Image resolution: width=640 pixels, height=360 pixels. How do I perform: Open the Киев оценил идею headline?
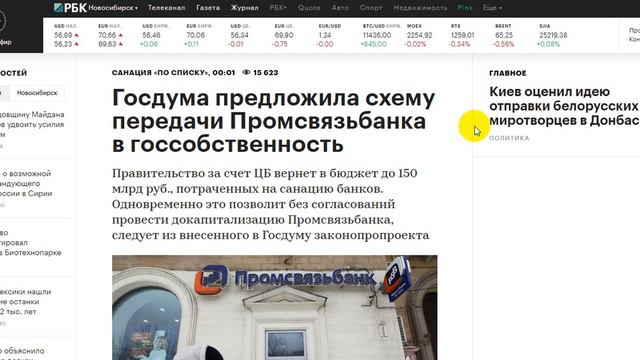[x=564, y=106]
